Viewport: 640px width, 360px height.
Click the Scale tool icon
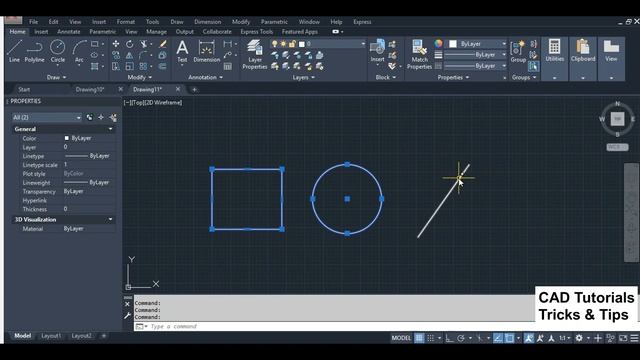click(129, 66)
